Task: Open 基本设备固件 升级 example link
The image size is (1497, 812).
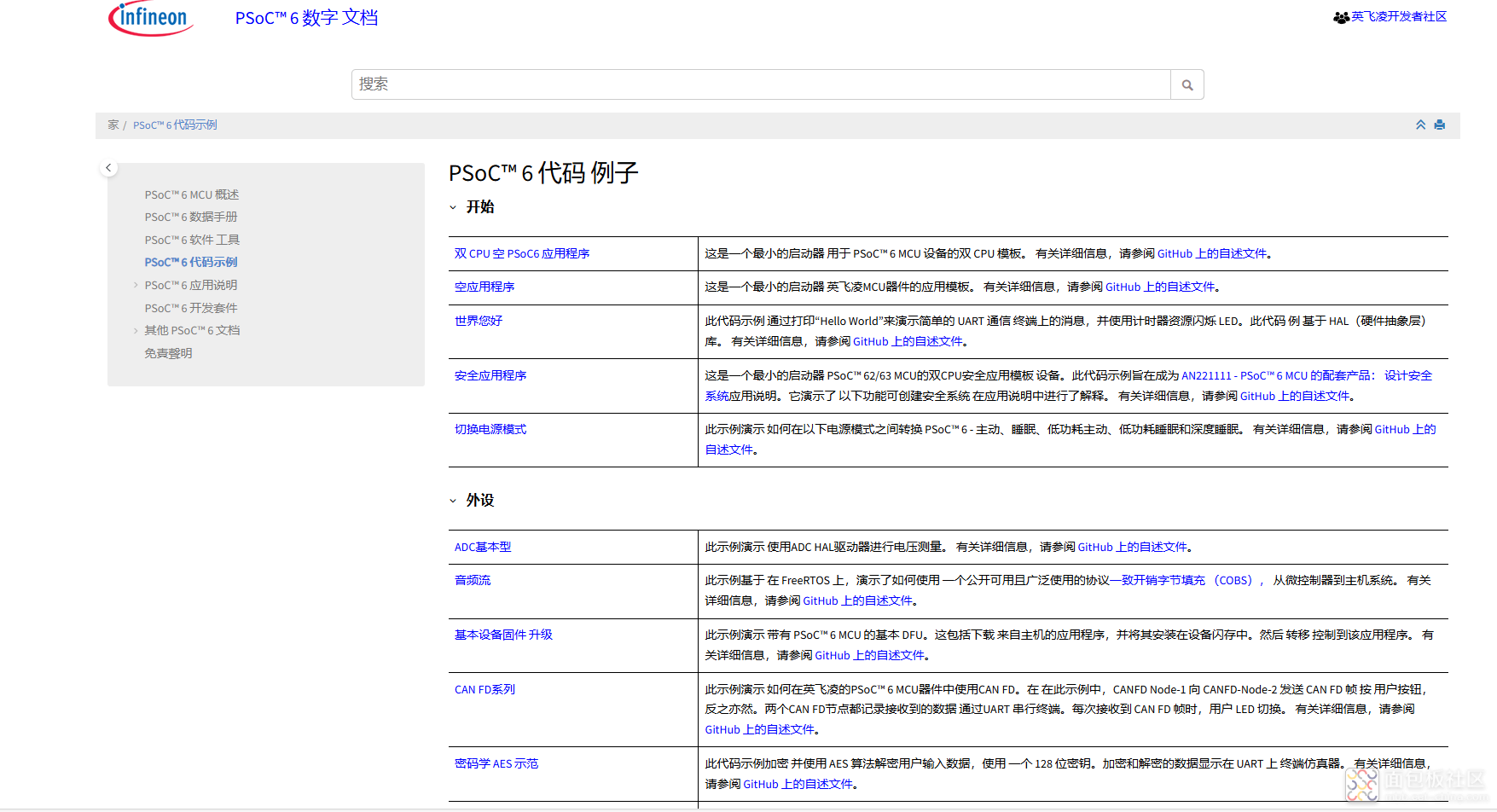Action: [x=503, y=635]
